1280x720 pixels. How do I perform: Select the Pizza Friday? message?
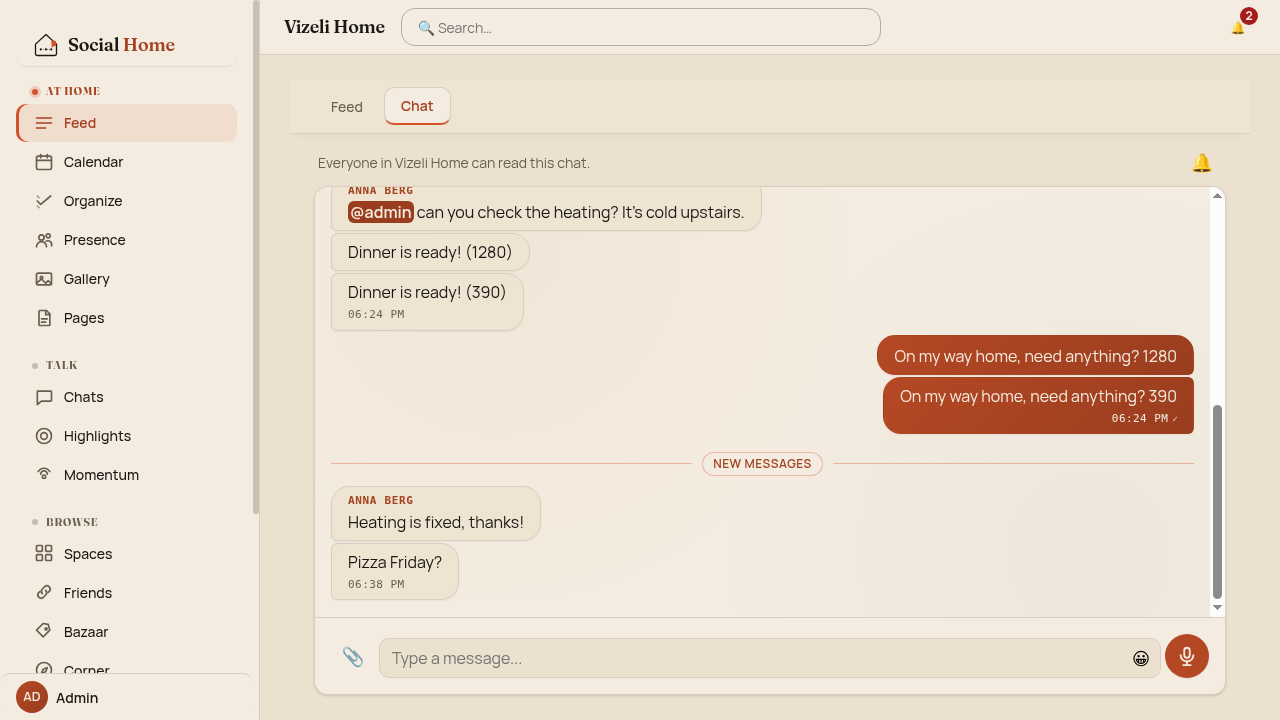tap(395, 571)
